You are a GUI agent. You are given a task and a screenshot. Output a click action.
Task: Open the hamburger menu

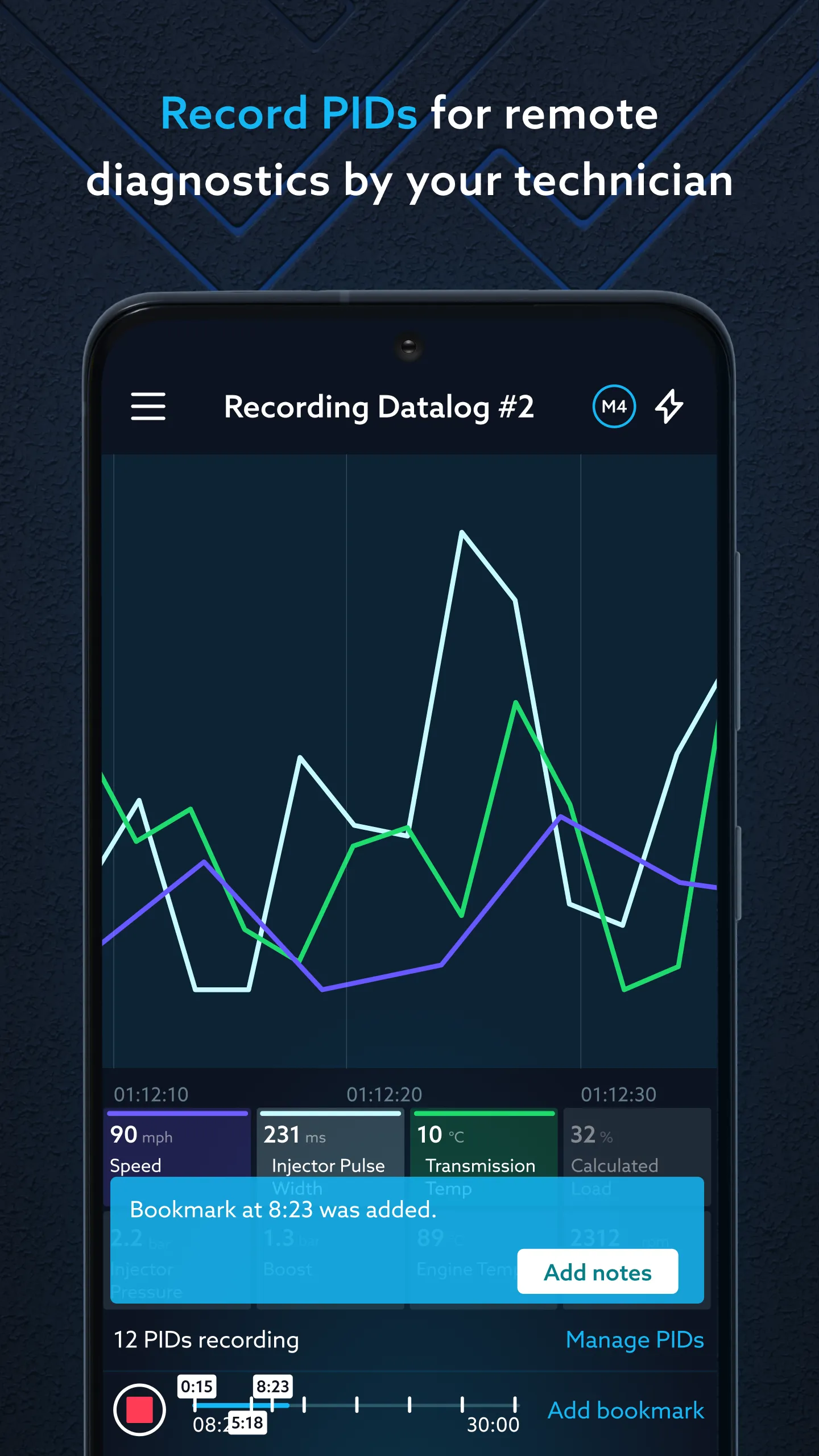tap(148, 406)
